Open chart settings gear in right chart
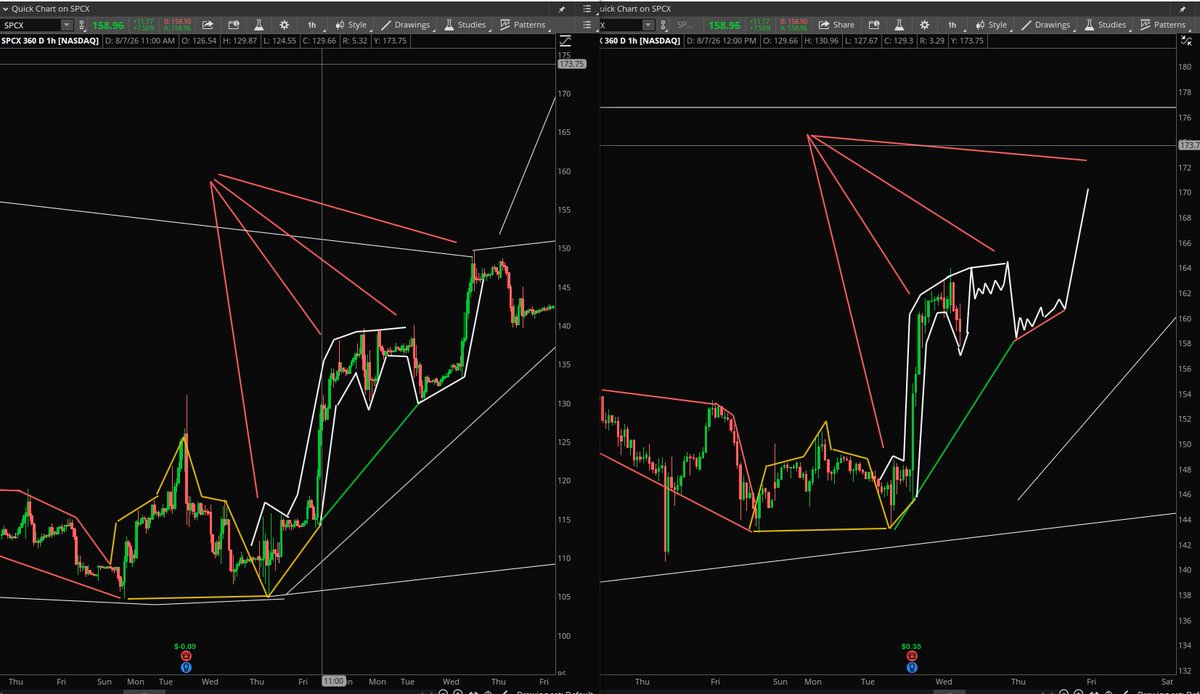1200x694 pixels. click(925, 24)
